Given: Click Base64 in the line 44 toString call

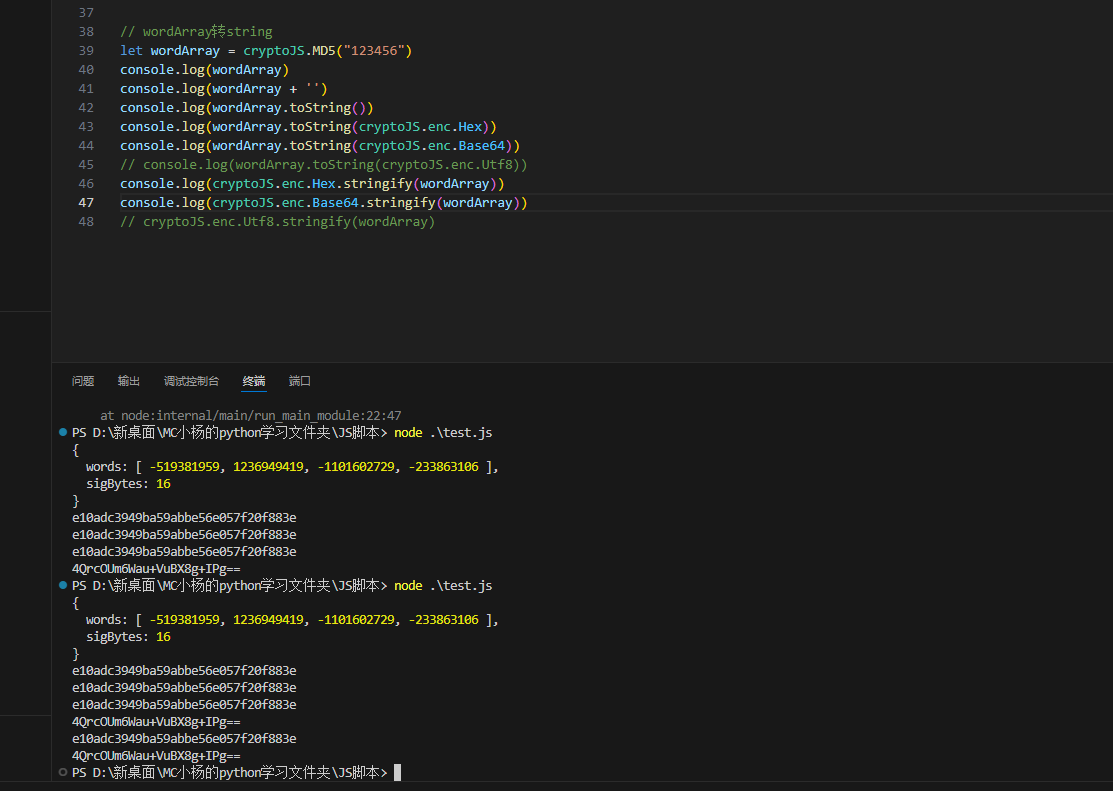Looking at the screenshot, I should click(x=482, y=146).
